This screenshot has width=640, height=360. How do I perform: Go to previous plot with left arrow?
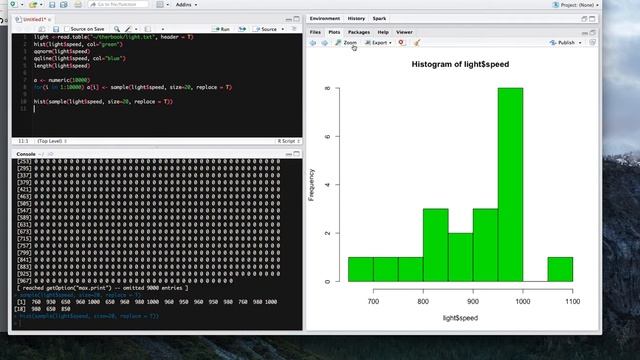coord(313,42)
